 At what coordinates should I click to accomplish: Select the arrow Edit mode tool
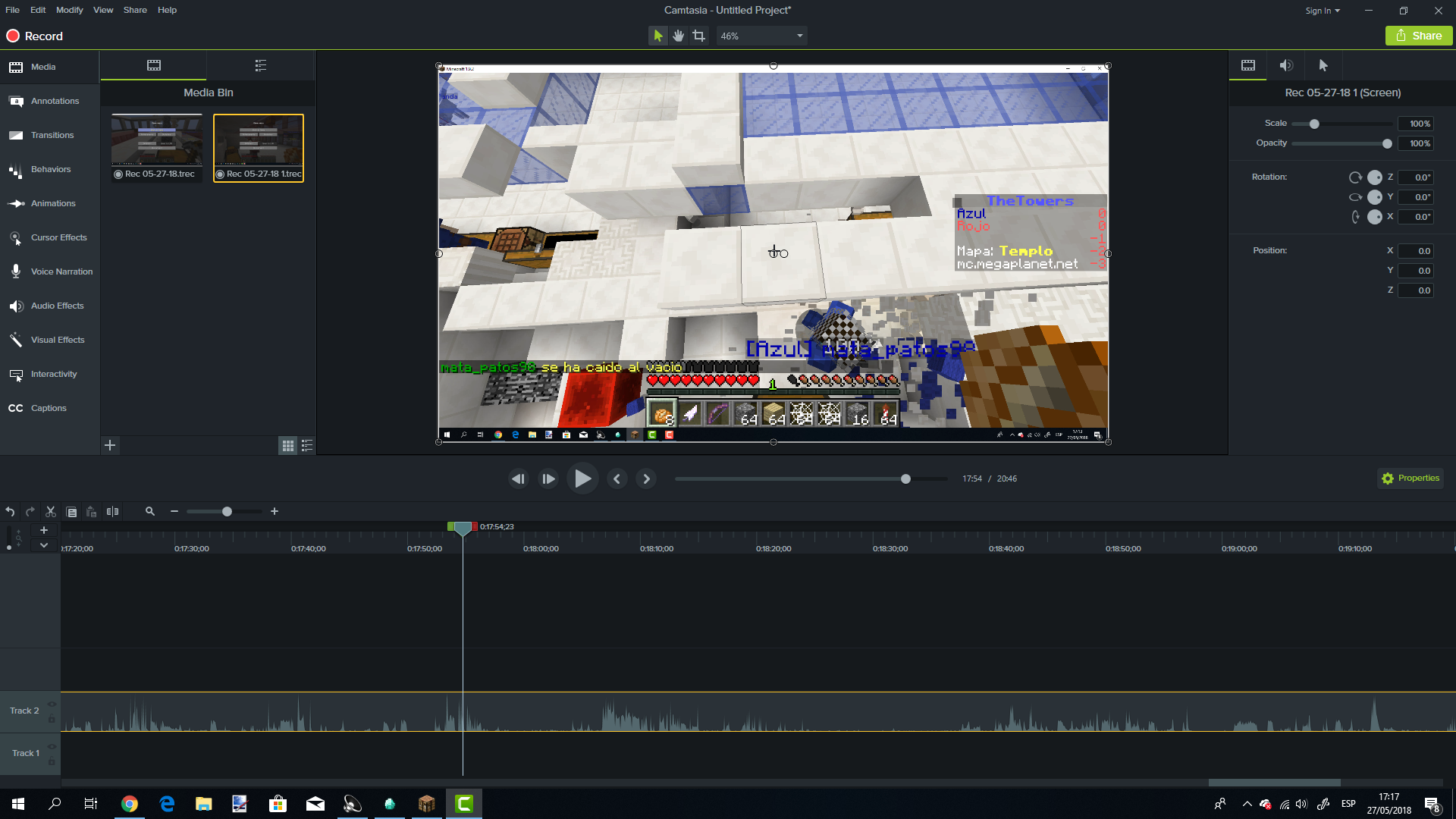pyautogui.click(x=657, y=36)
